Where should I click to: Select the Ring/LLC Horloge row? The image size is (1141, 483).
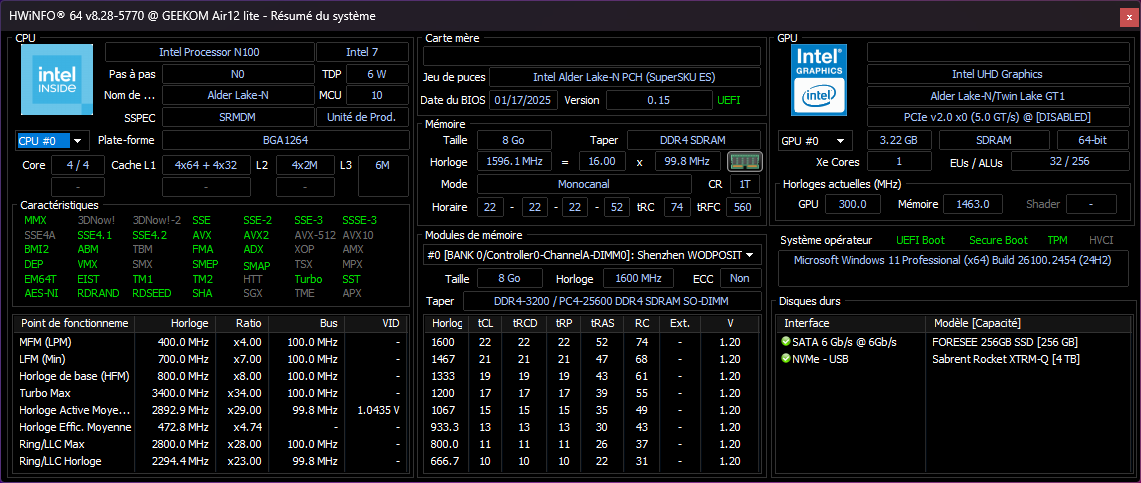tap(210, 461)
